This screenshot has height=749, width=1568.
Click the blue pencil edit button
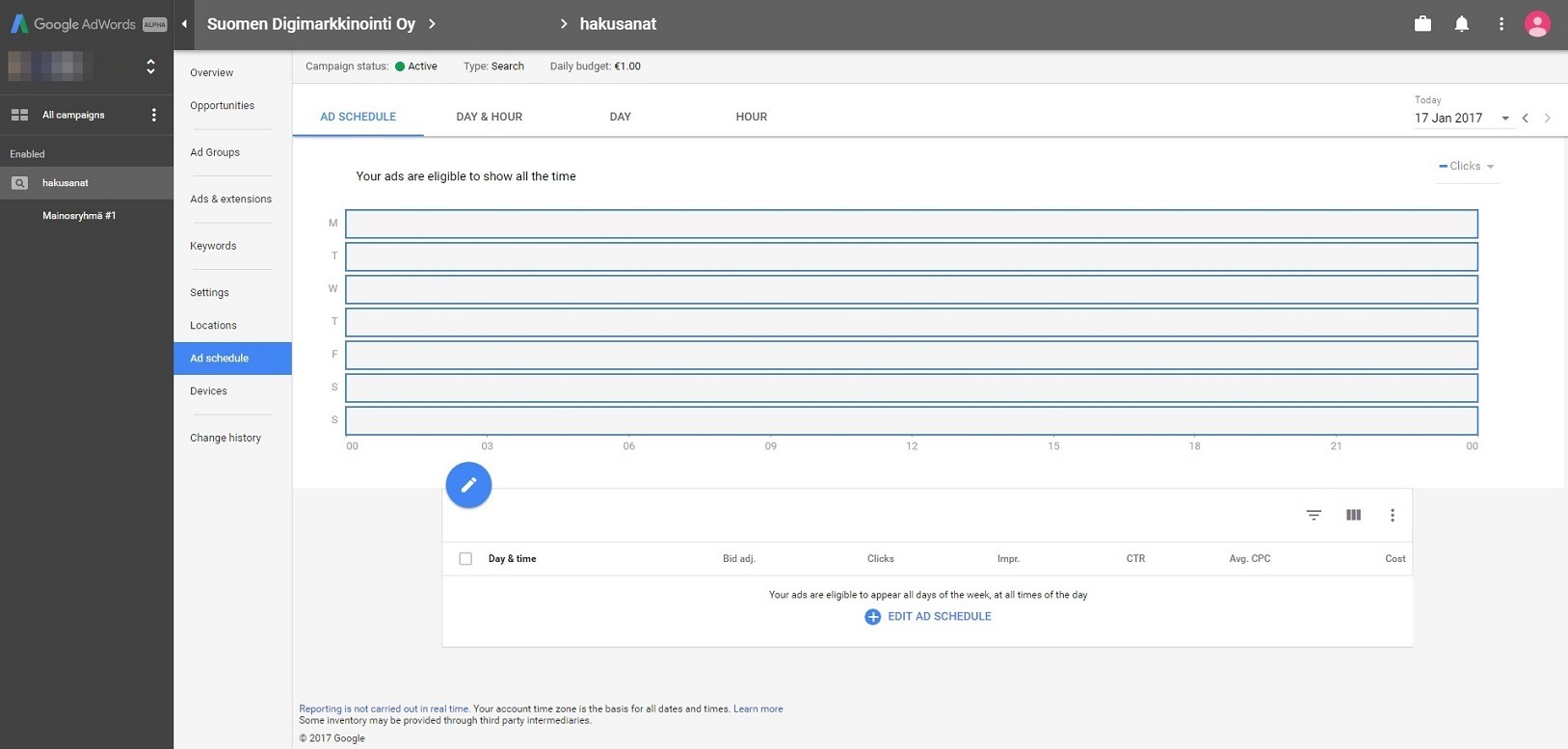[468, 485]
